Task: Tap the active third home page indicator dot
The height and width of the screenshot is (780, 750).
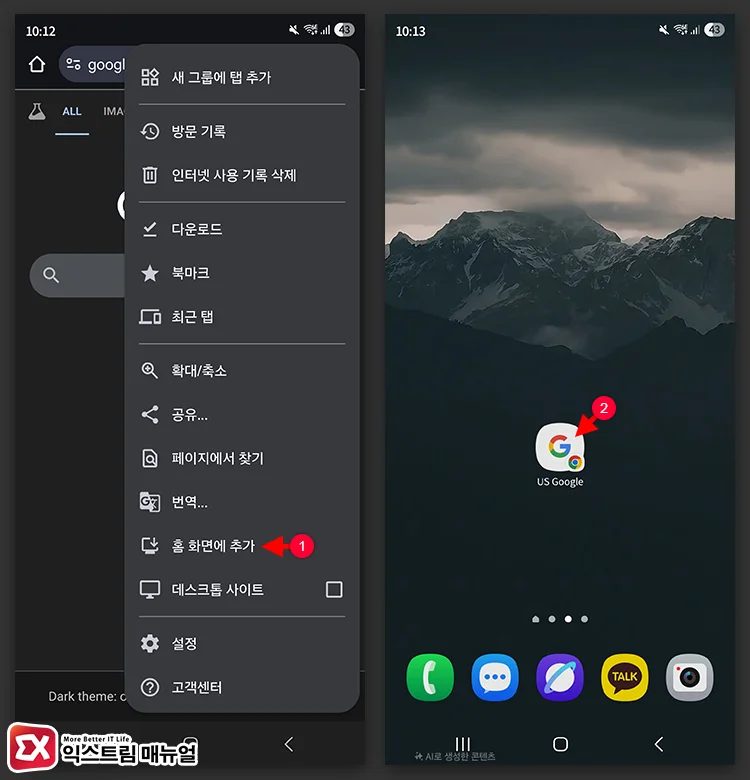Action: 568,619
